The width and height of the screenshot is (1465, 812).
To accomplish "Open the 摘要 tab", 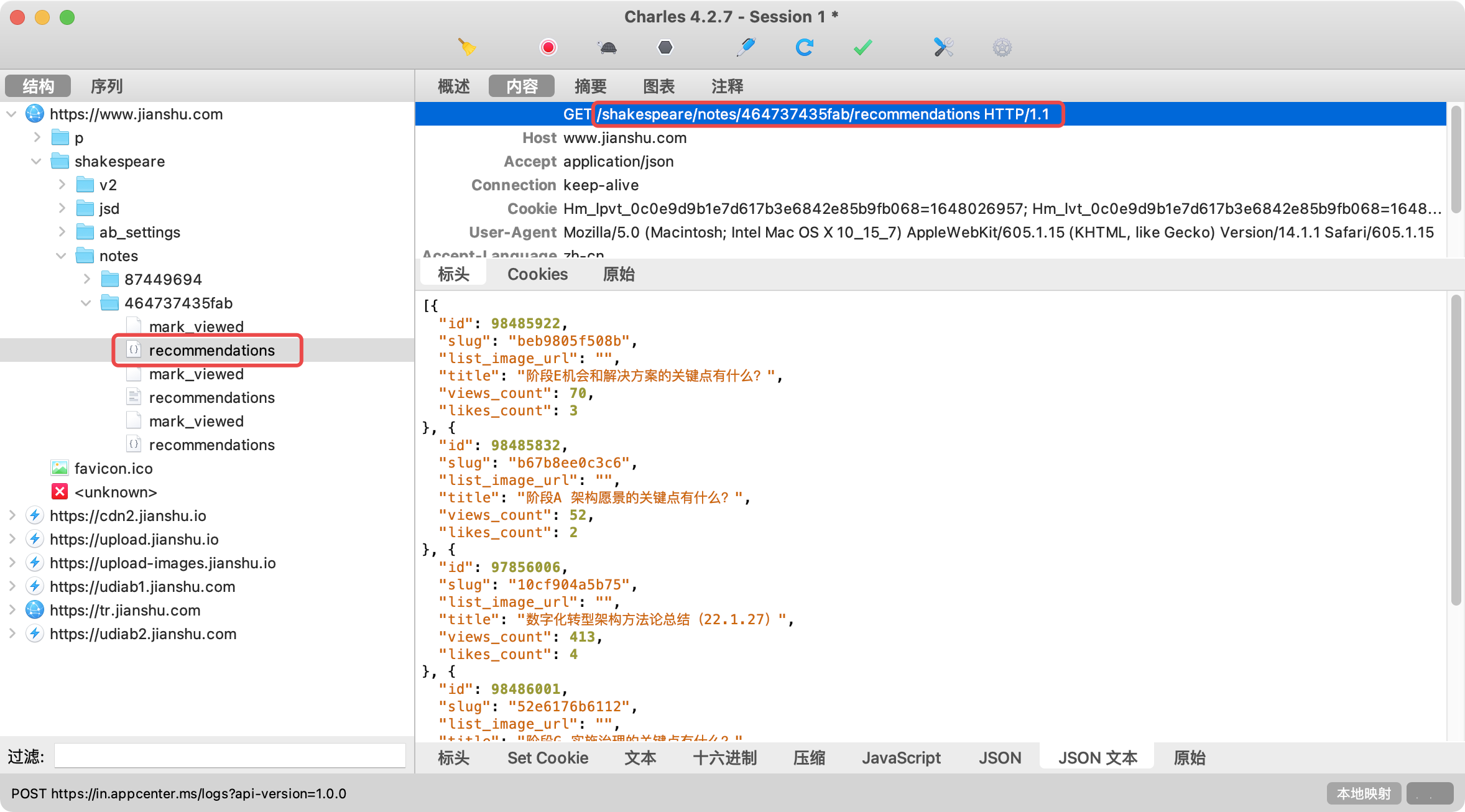I will (x=590, y=86).
